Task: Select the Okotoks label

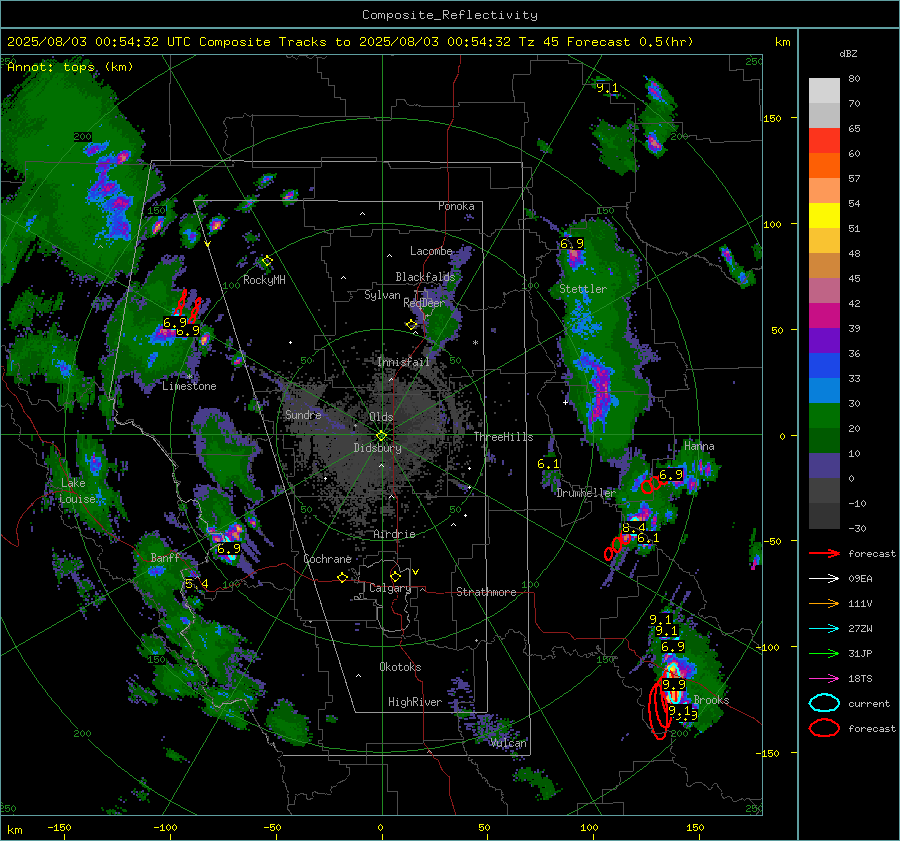Action: tap(400, 667)
